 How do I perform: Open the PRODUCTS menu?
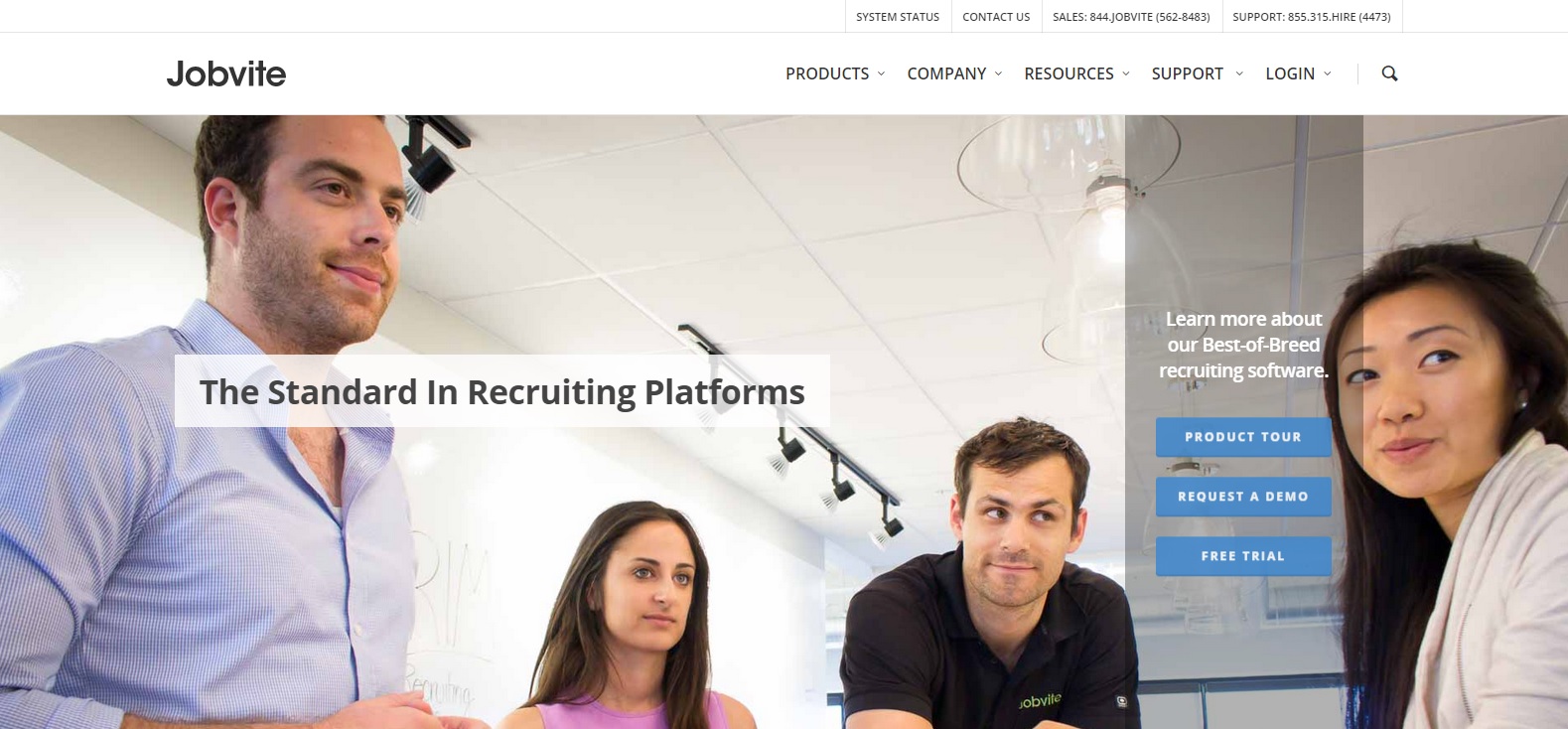(827, 73)
